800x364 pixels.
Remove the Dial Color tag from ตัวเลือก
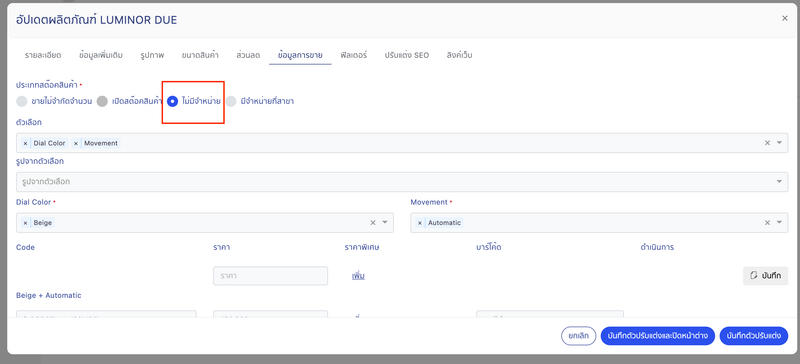coord(25,143)
